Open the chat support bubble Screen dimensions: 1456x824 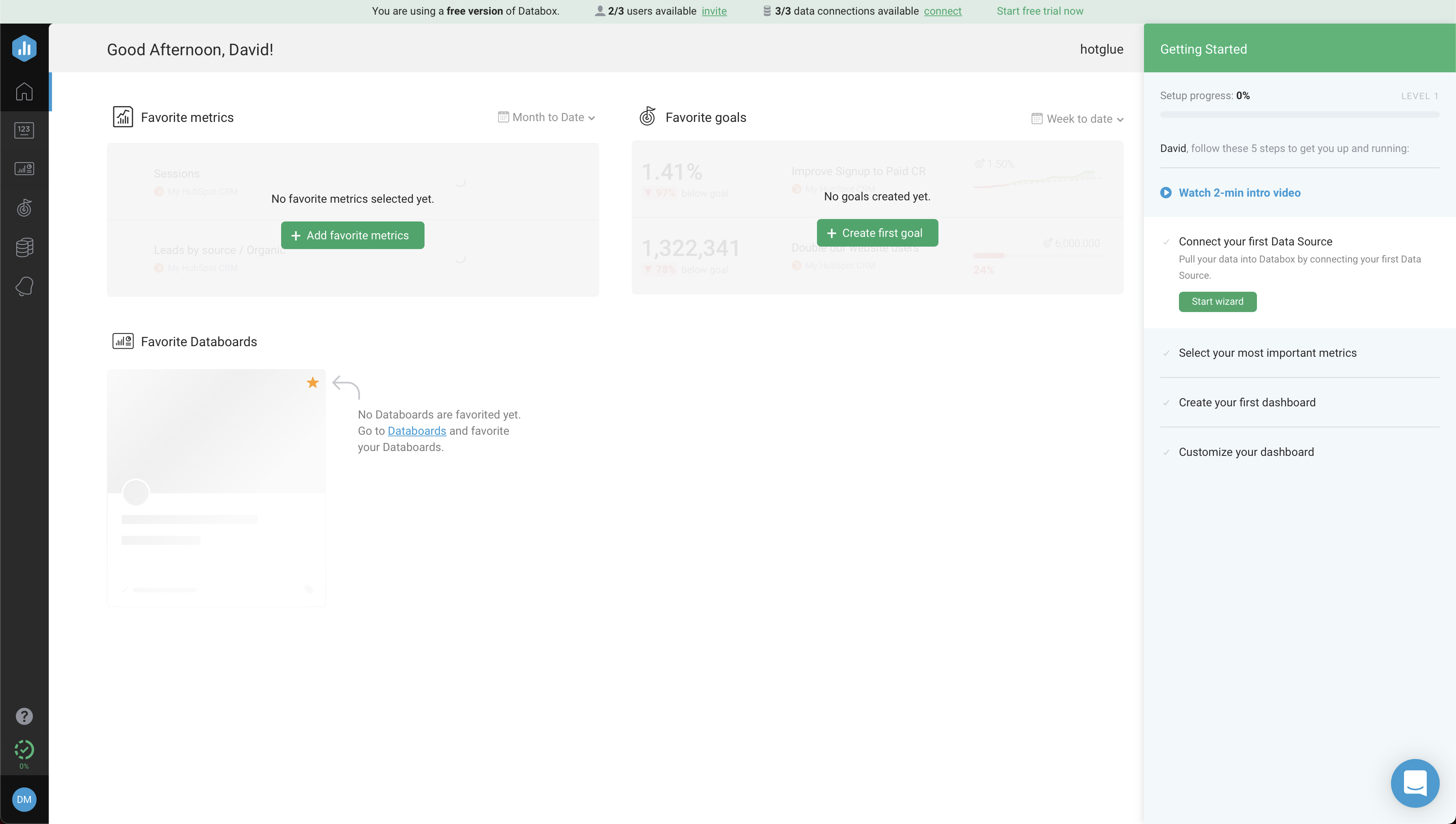1415,783
